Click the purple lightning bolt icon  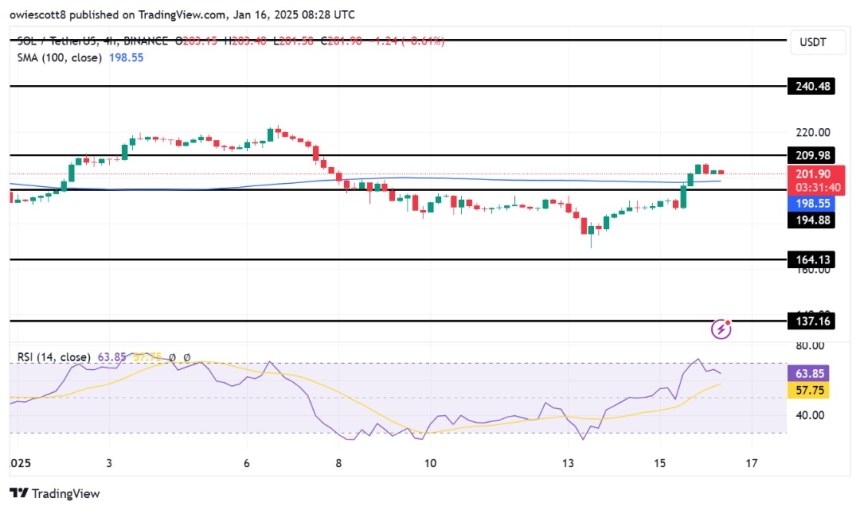[x=722, y=328]
